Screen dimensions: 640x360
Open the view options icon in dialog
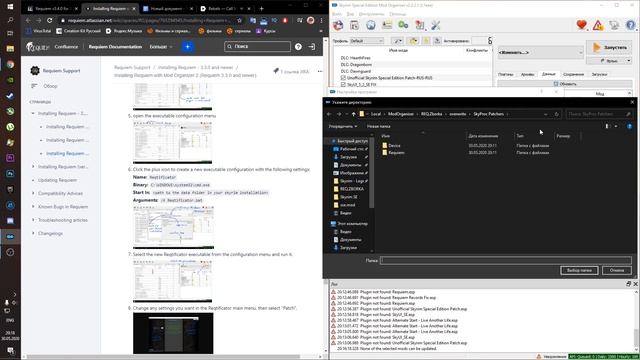[608, 127]
